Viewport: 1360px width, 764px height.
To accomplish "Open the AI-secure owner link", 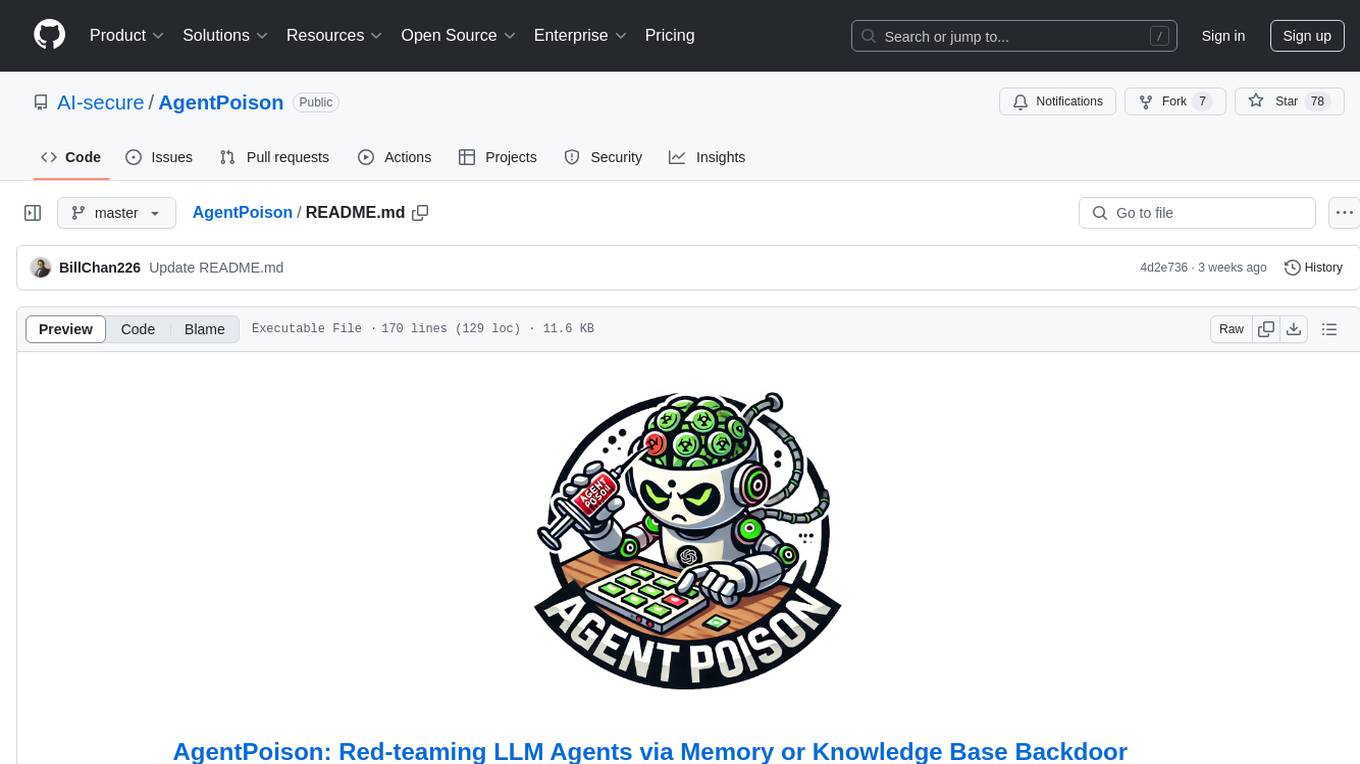I will 100,102.
